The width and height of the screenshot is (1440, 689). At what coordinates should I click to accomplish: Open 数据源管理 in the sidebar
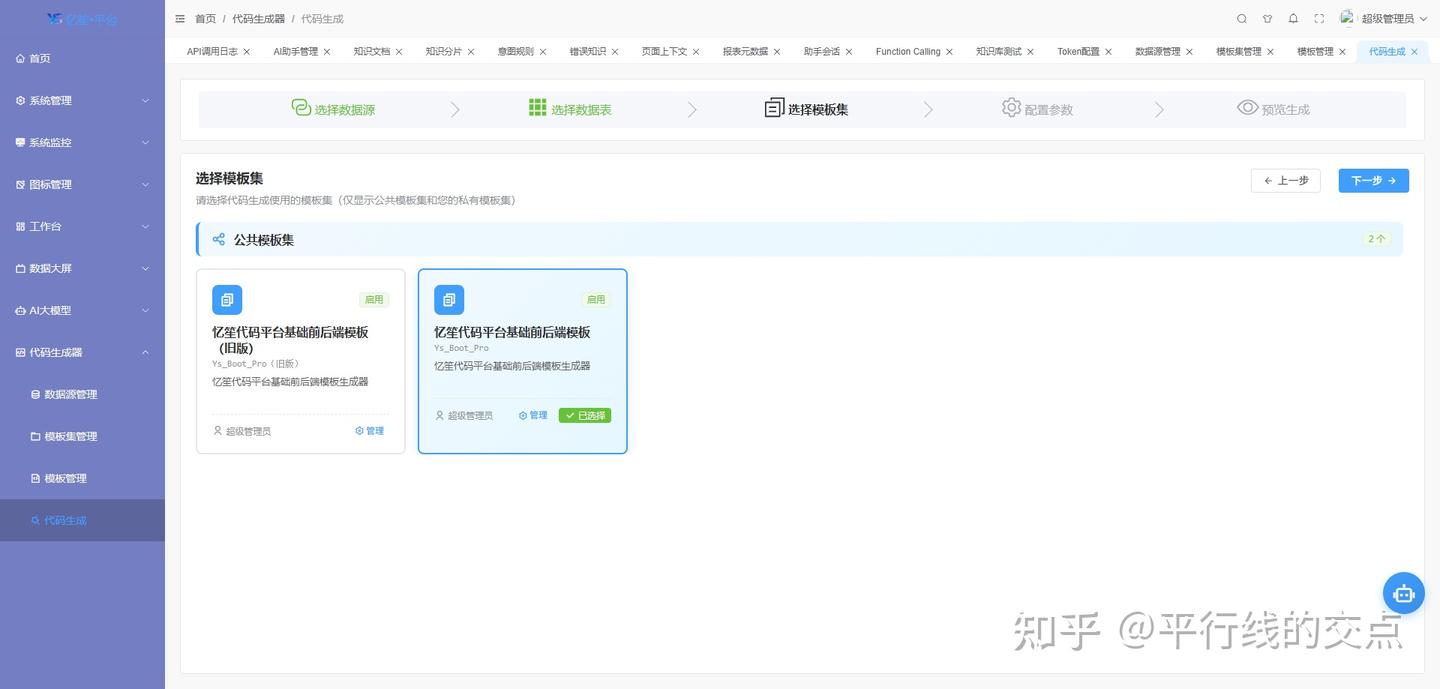click(82, 395)
